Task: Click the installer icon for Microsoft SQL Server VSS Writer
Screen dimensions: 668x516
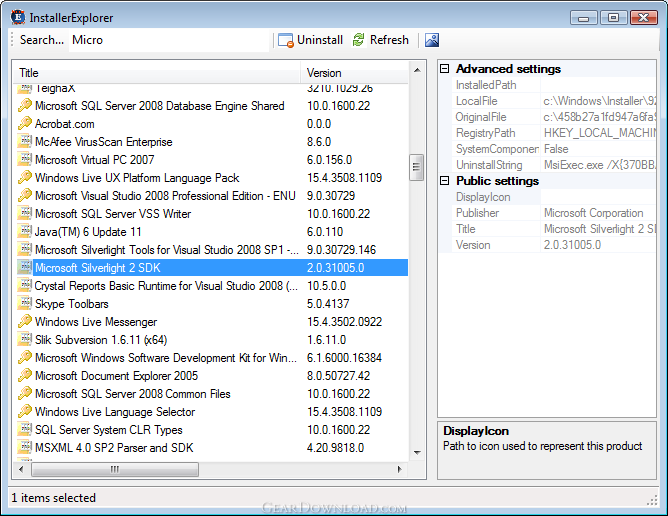Action: coord(25,213)
